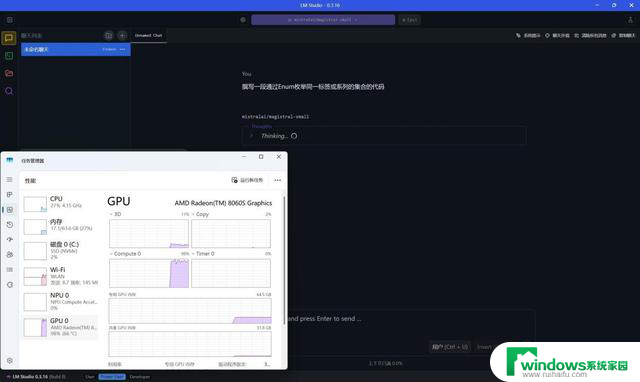Viewport: 640px width, 382px height.
Task: Open Task Manager more options three-dot menu
Action: coord(278,180)
